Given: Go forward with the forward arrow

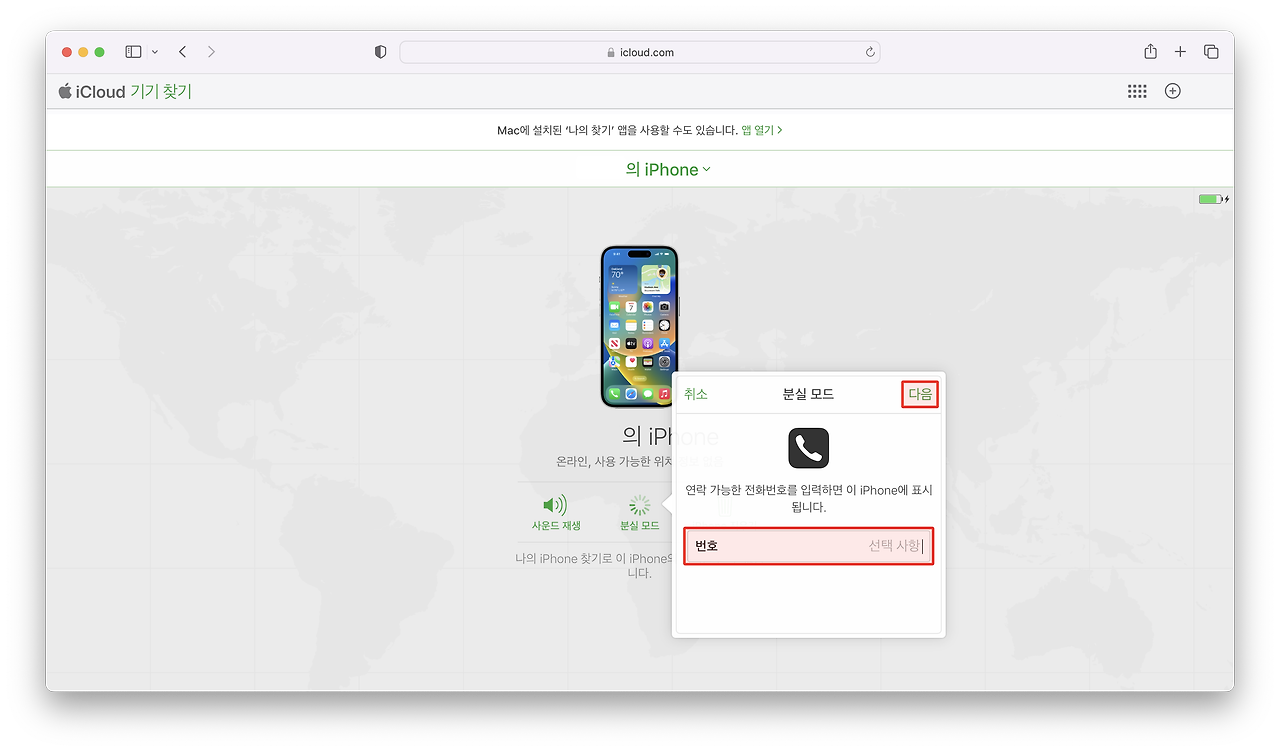Looking at the screenshot, I should (211, 52).
